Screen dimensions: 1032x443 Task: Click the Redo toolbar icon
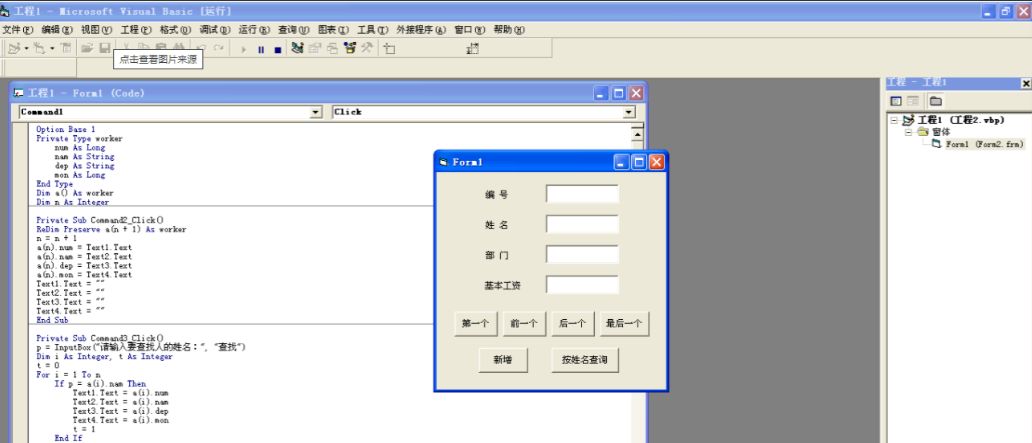pos(219,48)
